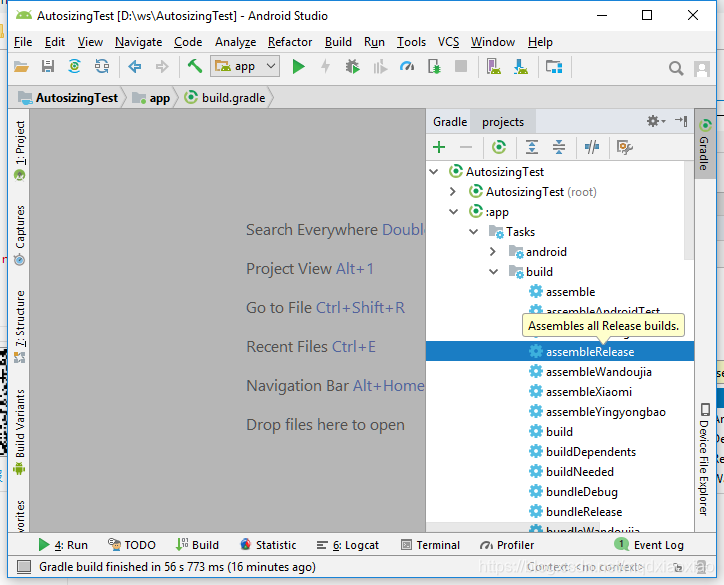Open the Statistic tool window
Viewport: 724px width, 585px height.
(x=268, y=545)
